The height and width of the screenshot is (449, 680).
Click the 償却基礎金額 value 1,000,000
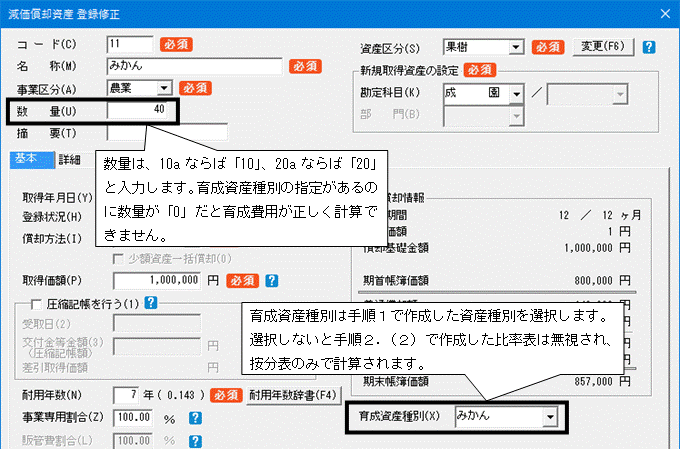(588, 248)
